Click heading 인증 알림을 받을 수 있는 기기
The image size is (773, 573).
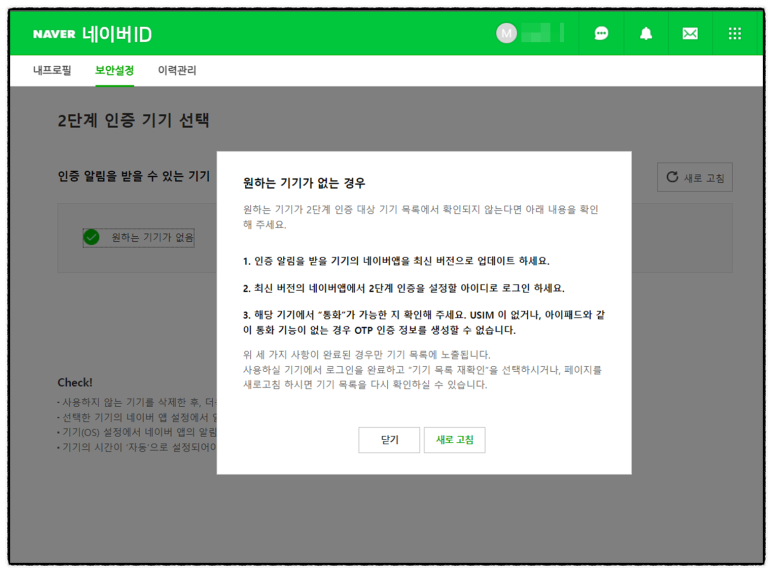[134, 176]
